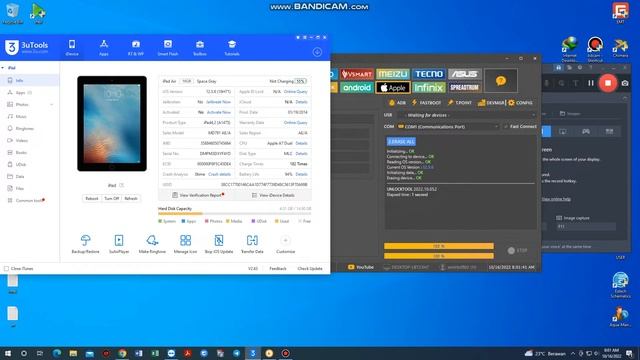Open the Stop iOS Update tool icon
640x360 pixels.
click(x=219, y=244)
